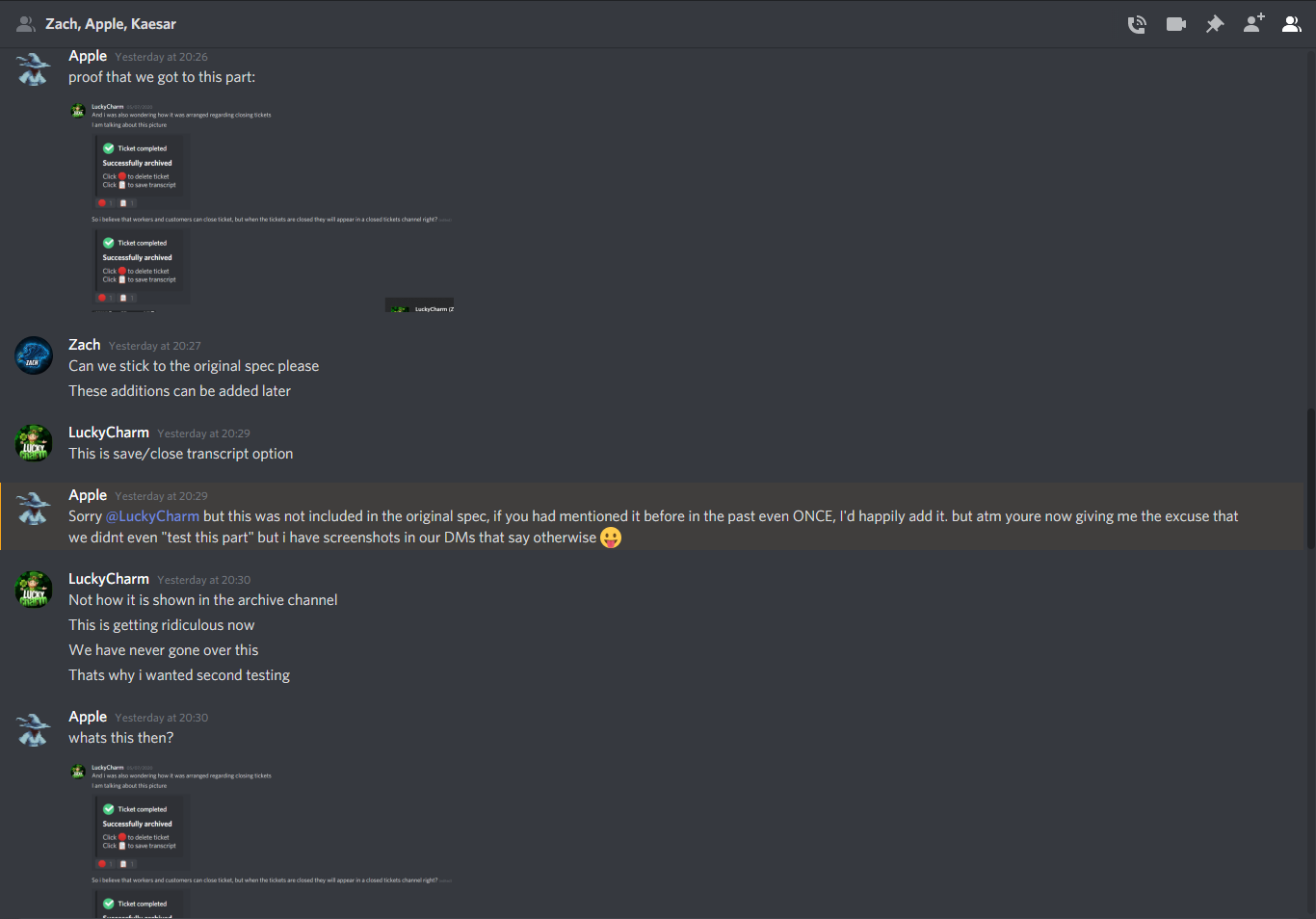Click the group title Zach, Apple, Kaesar
The width and height of the screenshot is (1316, 919).
tap(111, 24)
